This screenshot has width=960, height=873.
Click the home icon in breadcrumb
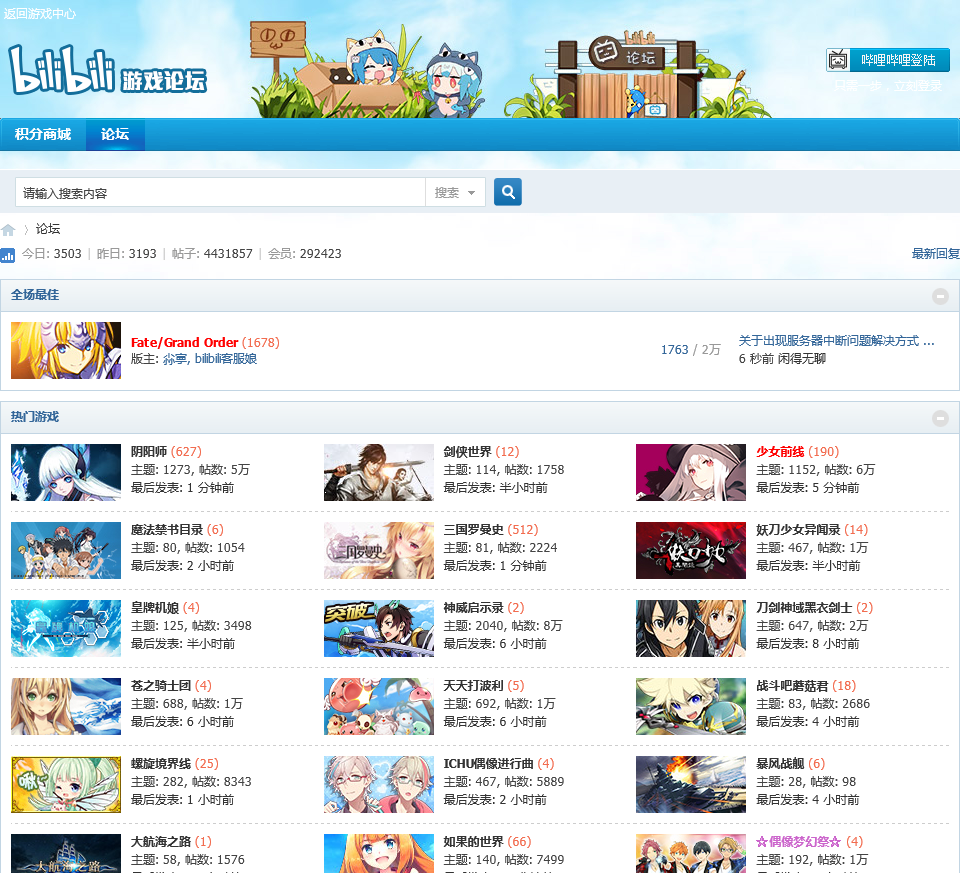(x=8, y=230)
